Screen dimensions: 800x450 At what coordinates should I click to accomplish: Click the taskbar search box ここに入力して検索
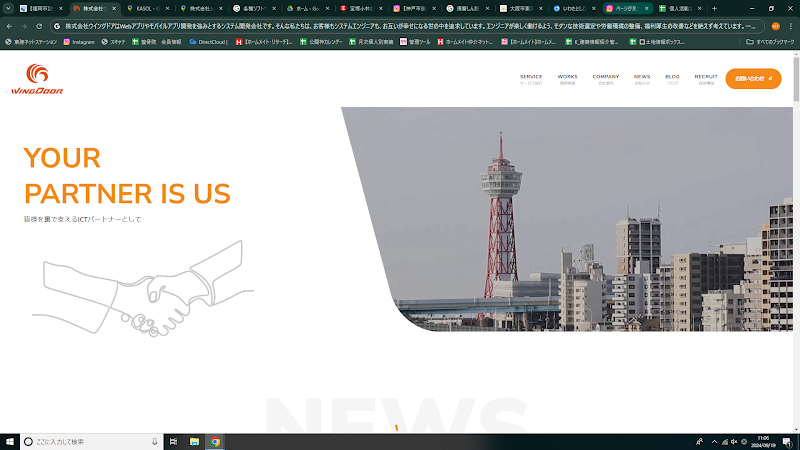click(x=91, y=442)
